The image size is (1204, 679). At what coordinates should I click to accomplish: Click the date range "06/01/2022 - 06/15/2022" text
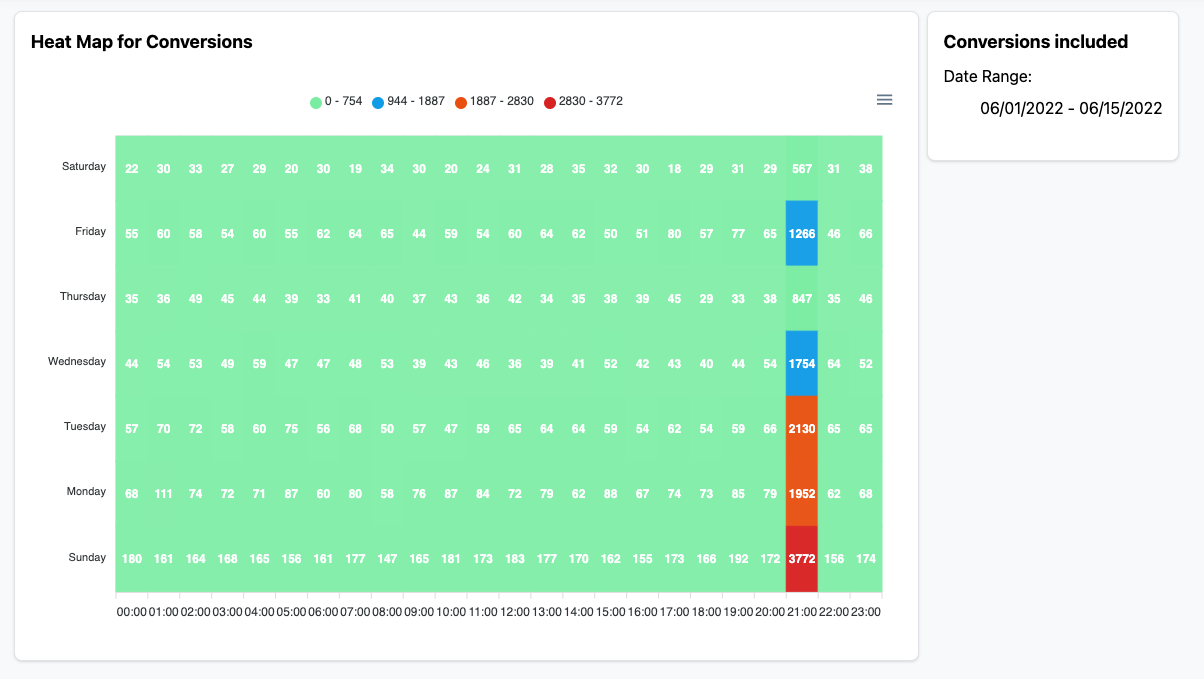tap(1071, 108)
